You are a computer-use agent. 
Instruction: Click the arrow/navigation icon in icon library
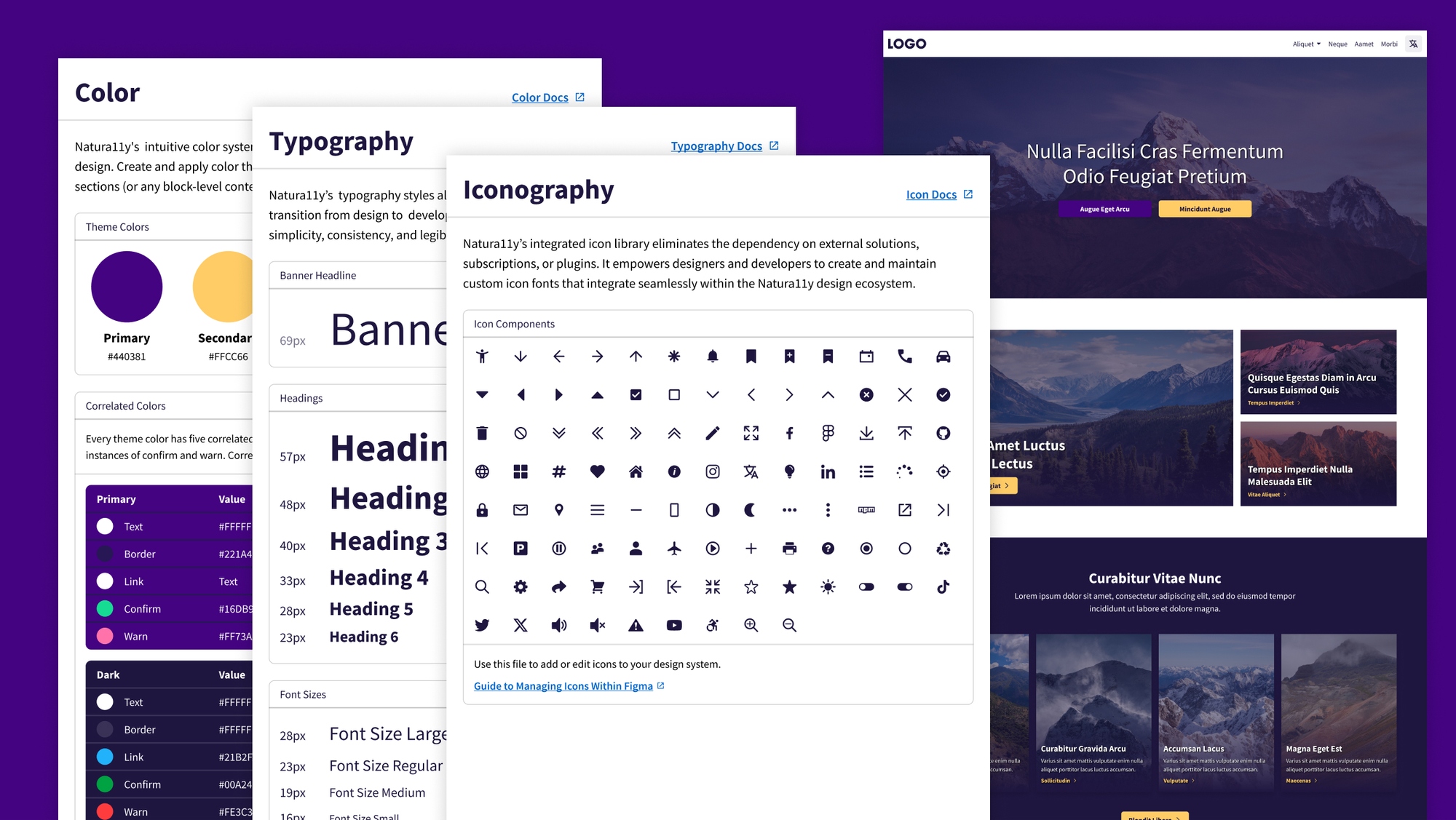597,357
